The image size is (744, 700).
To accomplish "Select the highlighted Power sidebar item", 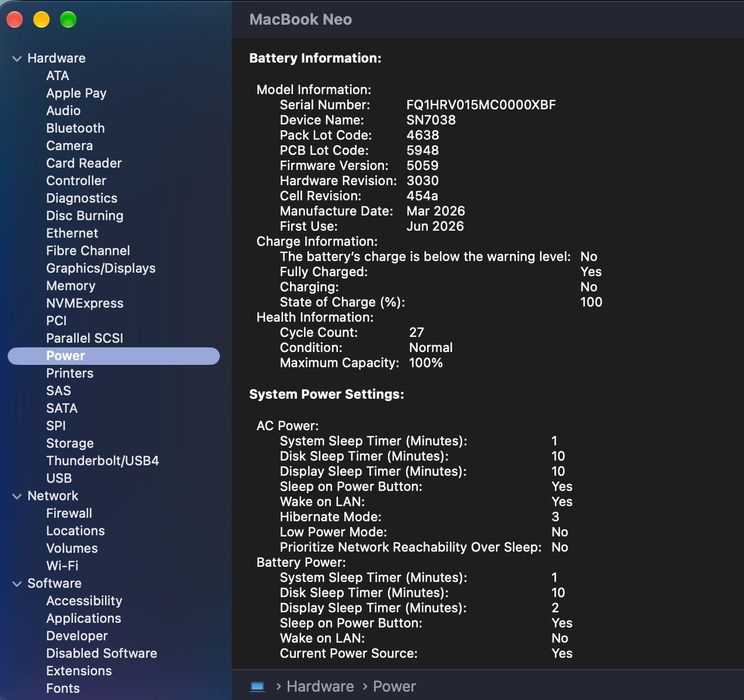I will [x=114, y=356].
